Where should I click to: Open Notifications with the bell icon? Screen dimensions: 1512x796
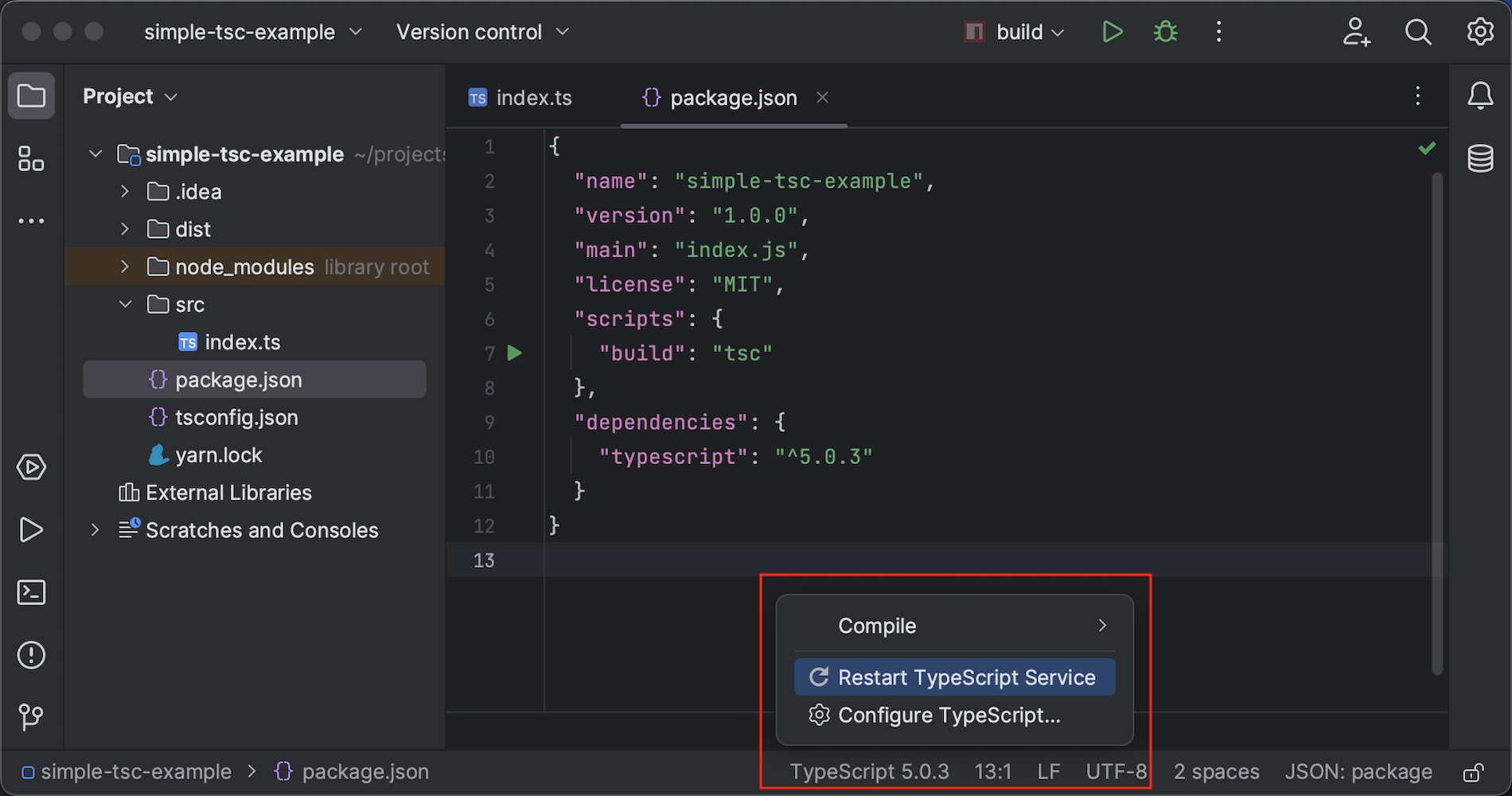[x=1481, y=96]
